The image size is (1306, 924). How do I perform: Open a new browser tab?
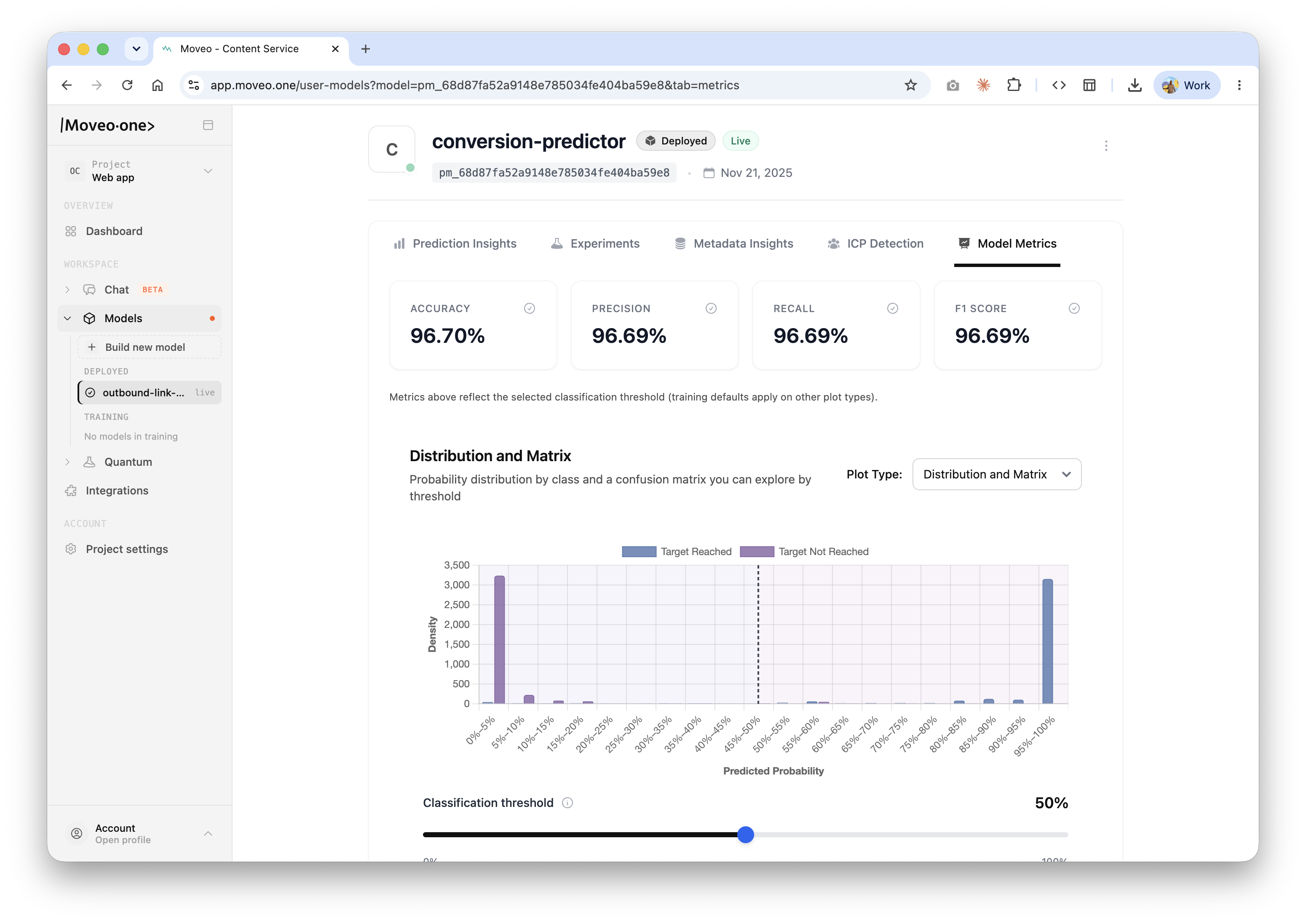click(365, 49)
